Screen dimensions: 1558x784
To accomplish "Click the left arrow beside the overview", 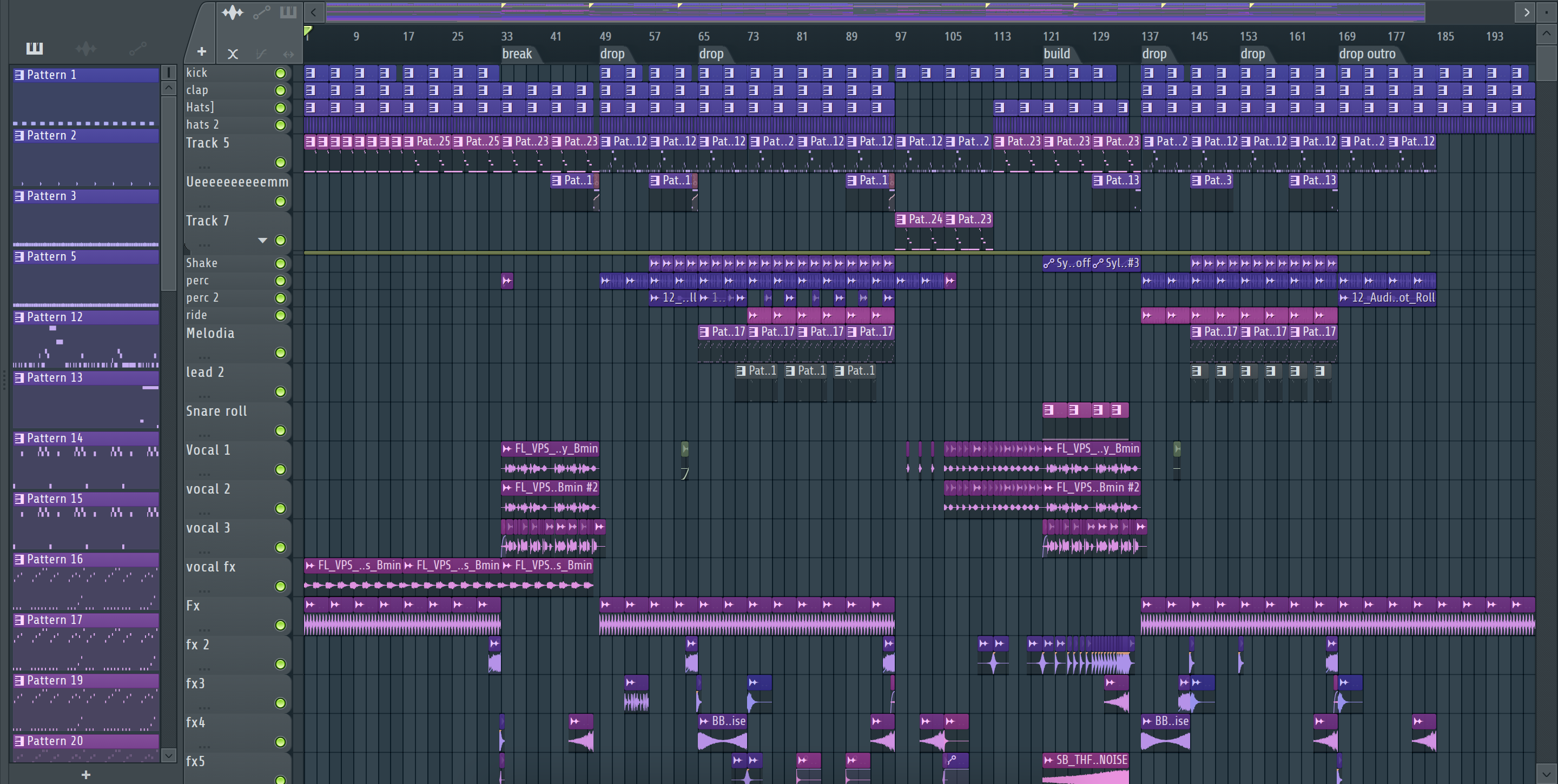I will pyautogui.click(x=313, y=12).
